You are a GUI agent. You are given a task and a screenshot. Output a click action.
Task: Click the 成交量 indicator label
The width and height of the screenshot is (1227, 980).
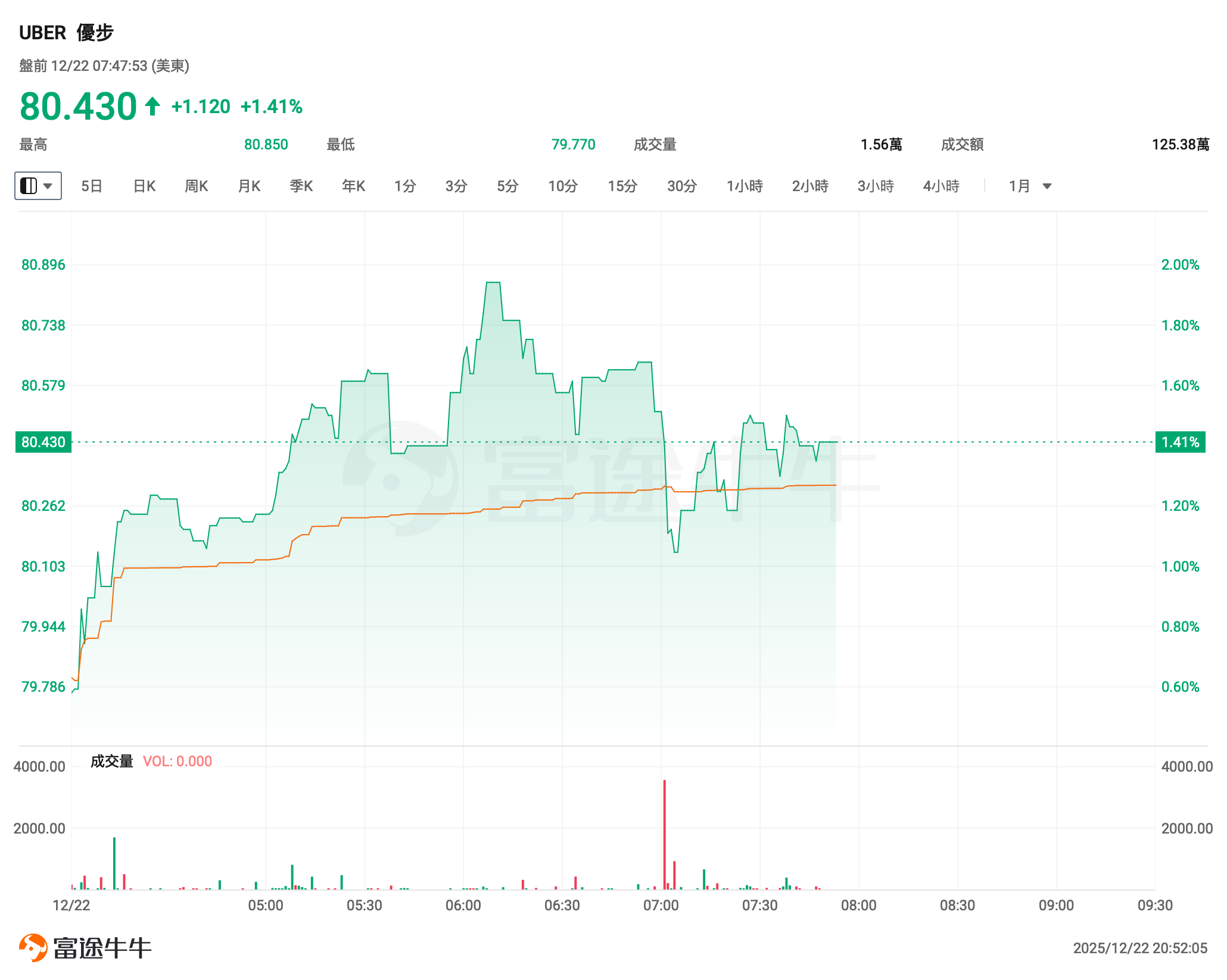[x=111, y=761]
